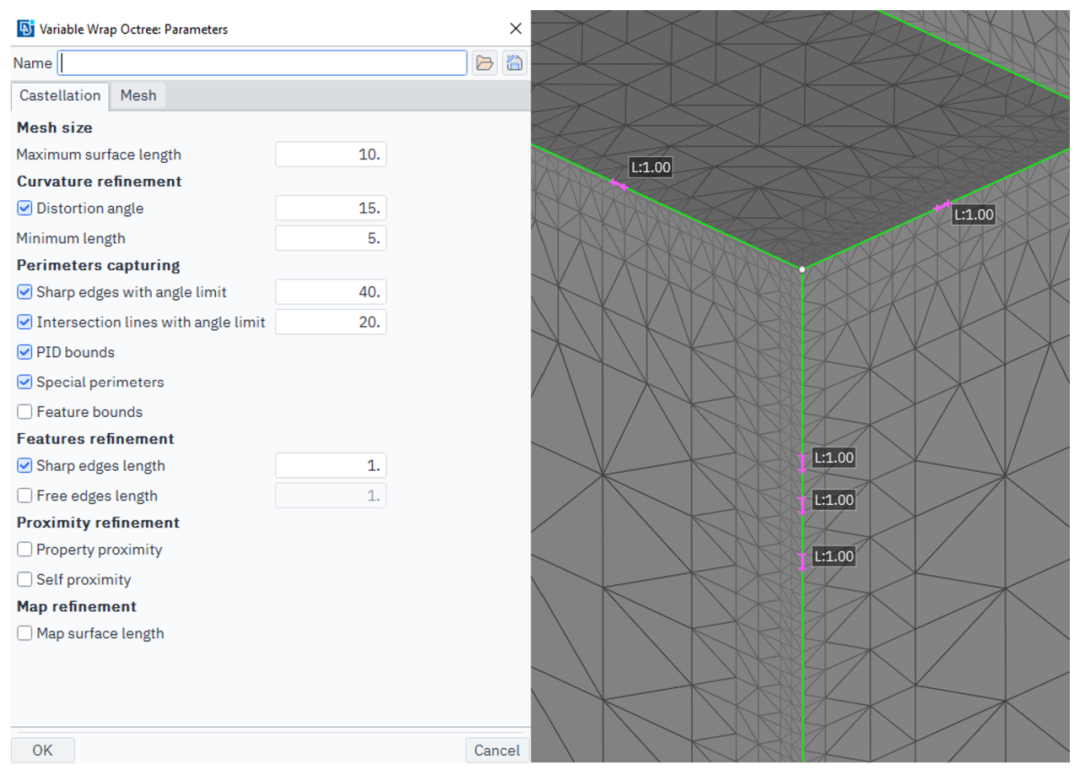This screenshot has width=1080, height=770.
Task: Click the Cancel button
Action: coord(496,750)
